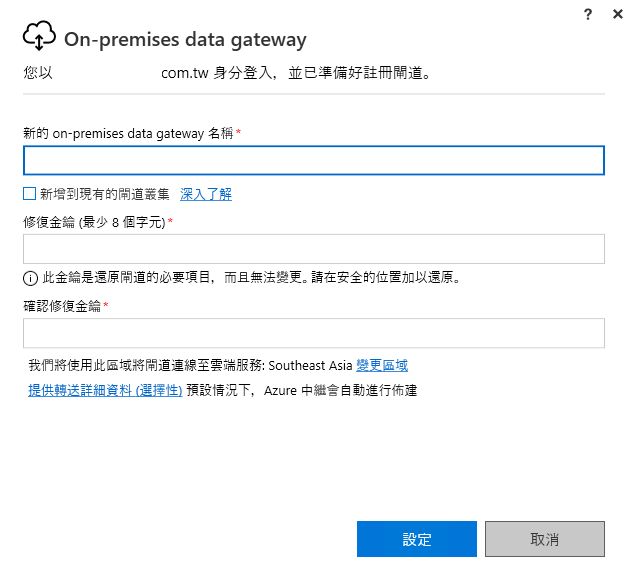Click the cloud gateway logo icon
This screenshot has width=625, height=576.
pyautogui.click(x=38, y=38)
